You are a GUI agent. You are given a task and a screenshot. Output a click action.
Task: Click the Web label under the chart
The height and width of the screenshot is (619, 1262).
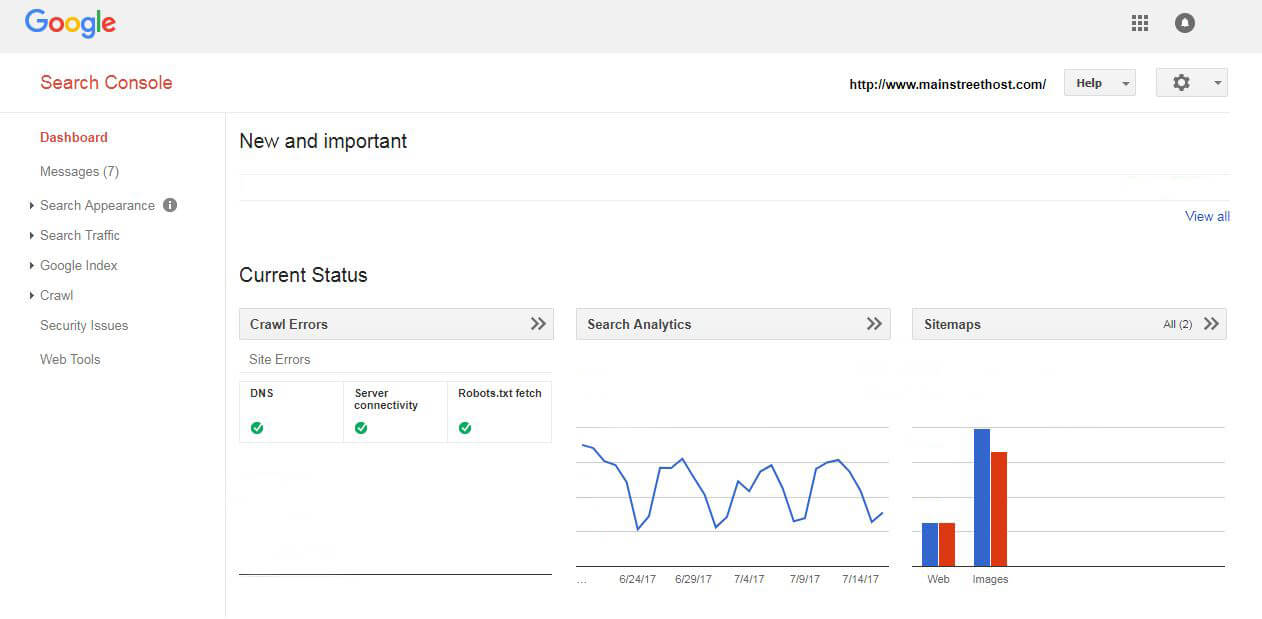tap(938, 579)
